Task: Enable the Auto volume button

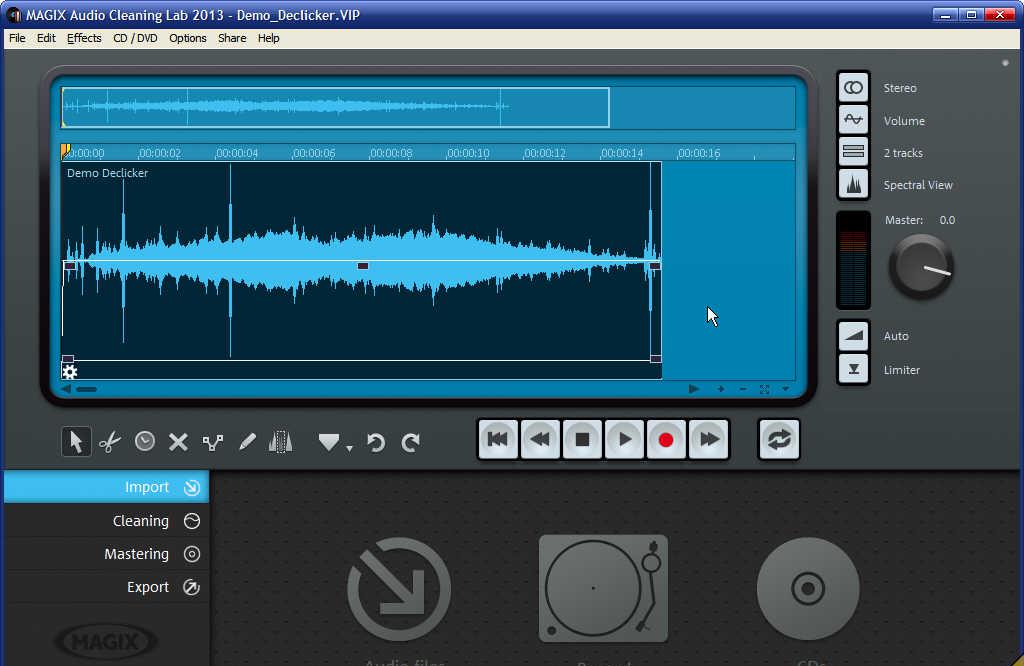Action: coord(854,336)
